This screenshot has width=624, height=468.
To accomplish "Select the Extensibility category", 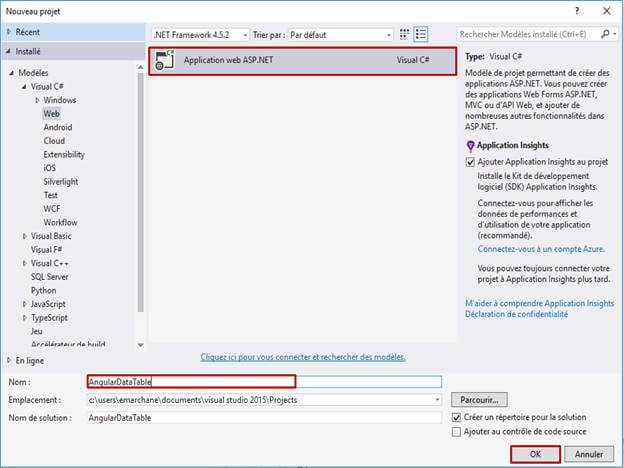I will [x=64, y=154].
